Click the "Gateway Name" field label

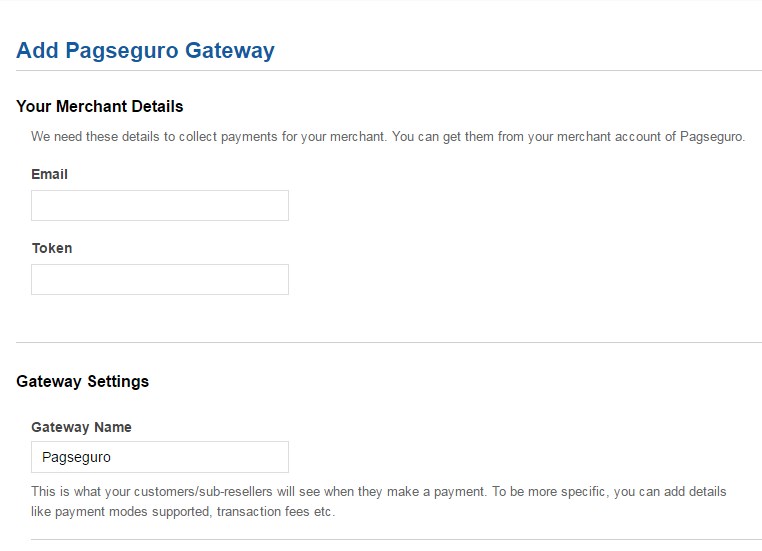click(x=81, y=427)
